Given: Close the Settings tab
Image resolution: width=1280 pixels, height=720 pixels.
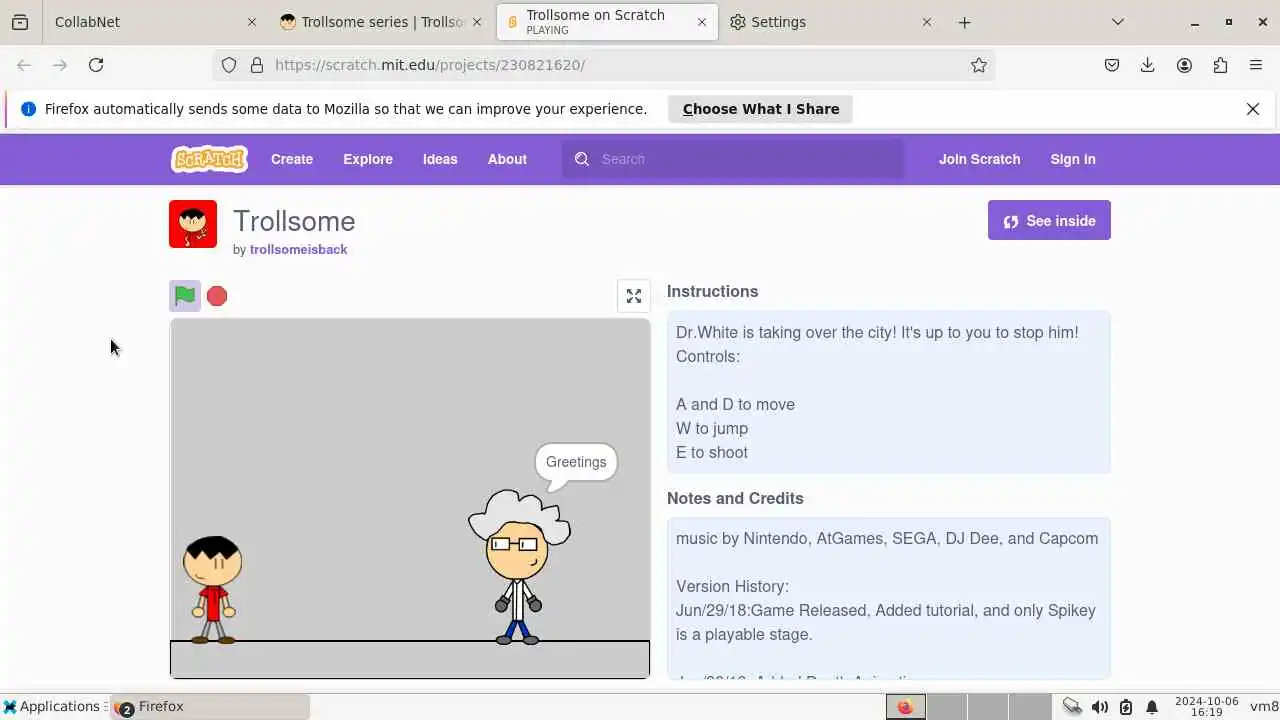Looking at the screenshot, I should (x=926, y=22).
